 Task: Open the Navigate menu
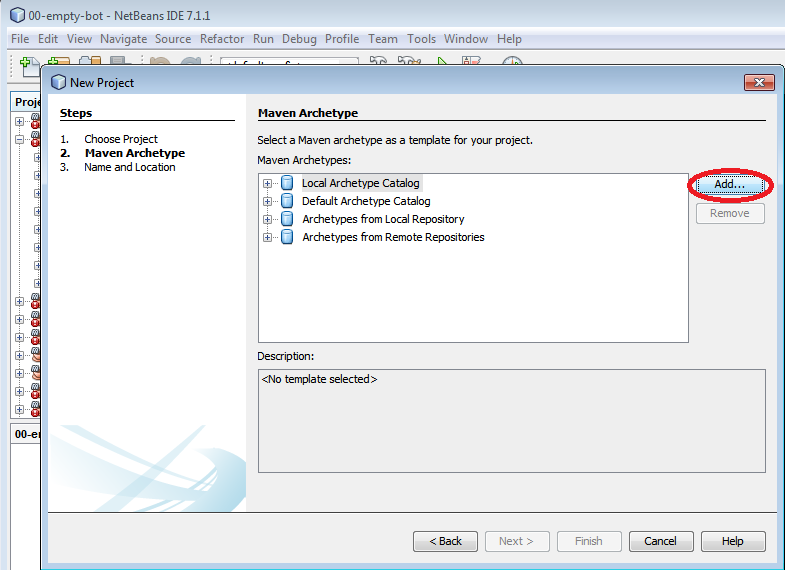tap(124, 39)
